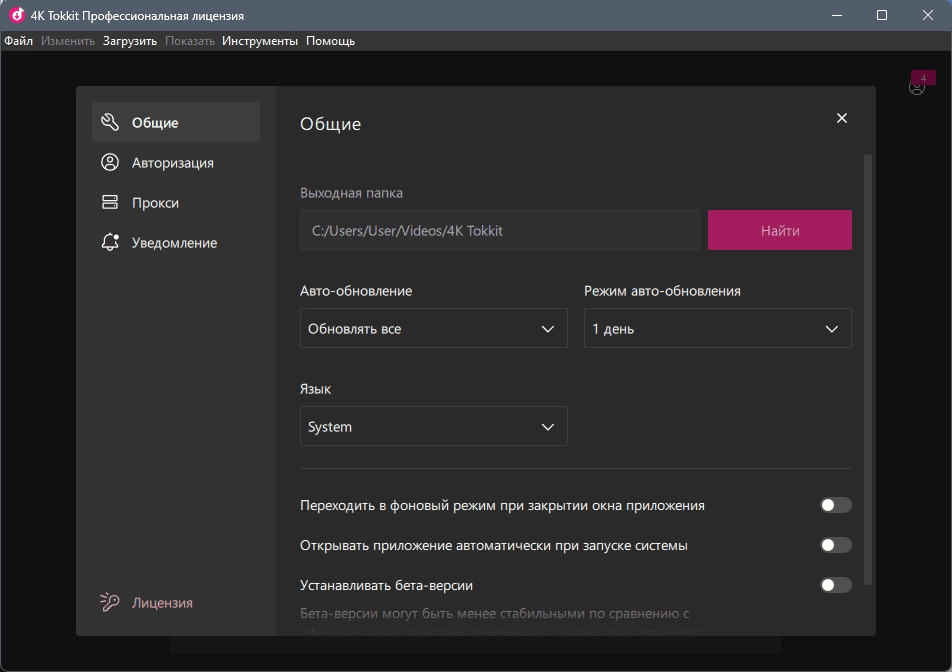
Task: Maximize the 4K Tokkit window
Action: (x=882, y=15)
